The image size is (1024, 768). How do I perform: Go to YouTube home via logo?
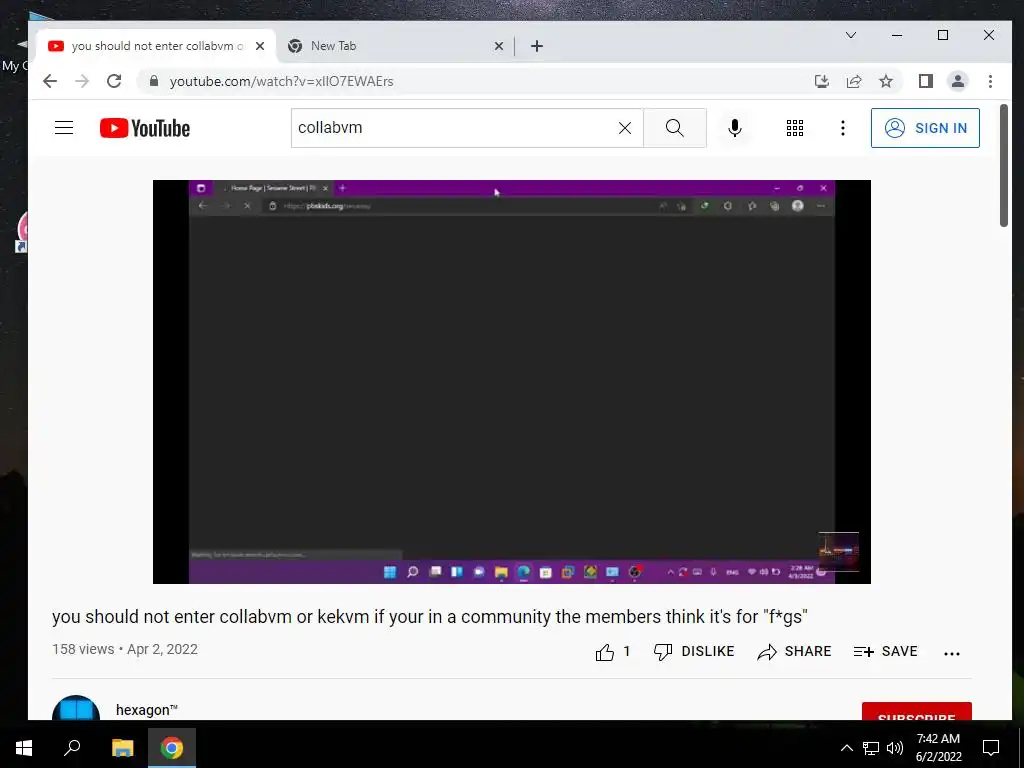click(144, 128)
